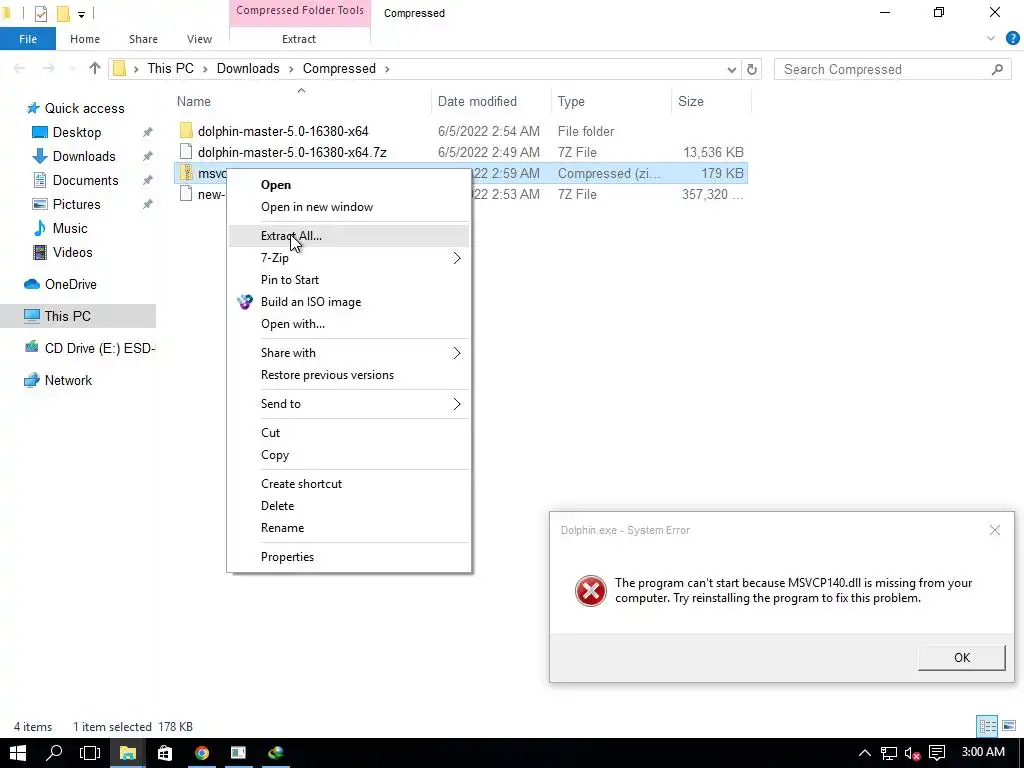1024x768 pixels.
Task: Choose Delete in the context menu
Action: pyautogui.click(x=278, y=506)
